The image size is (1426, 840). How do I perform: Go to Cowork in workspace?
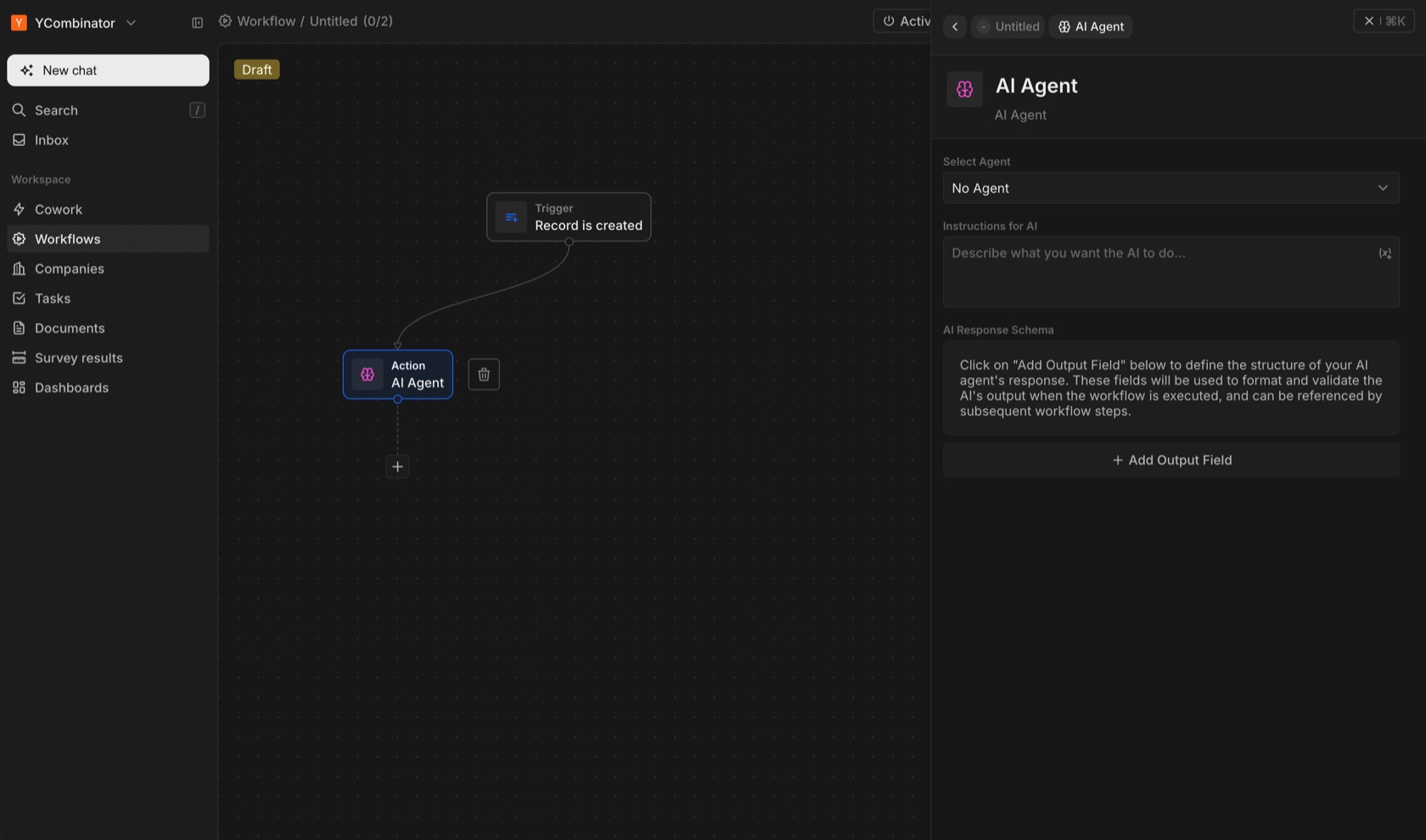click(x=108, y=210)
